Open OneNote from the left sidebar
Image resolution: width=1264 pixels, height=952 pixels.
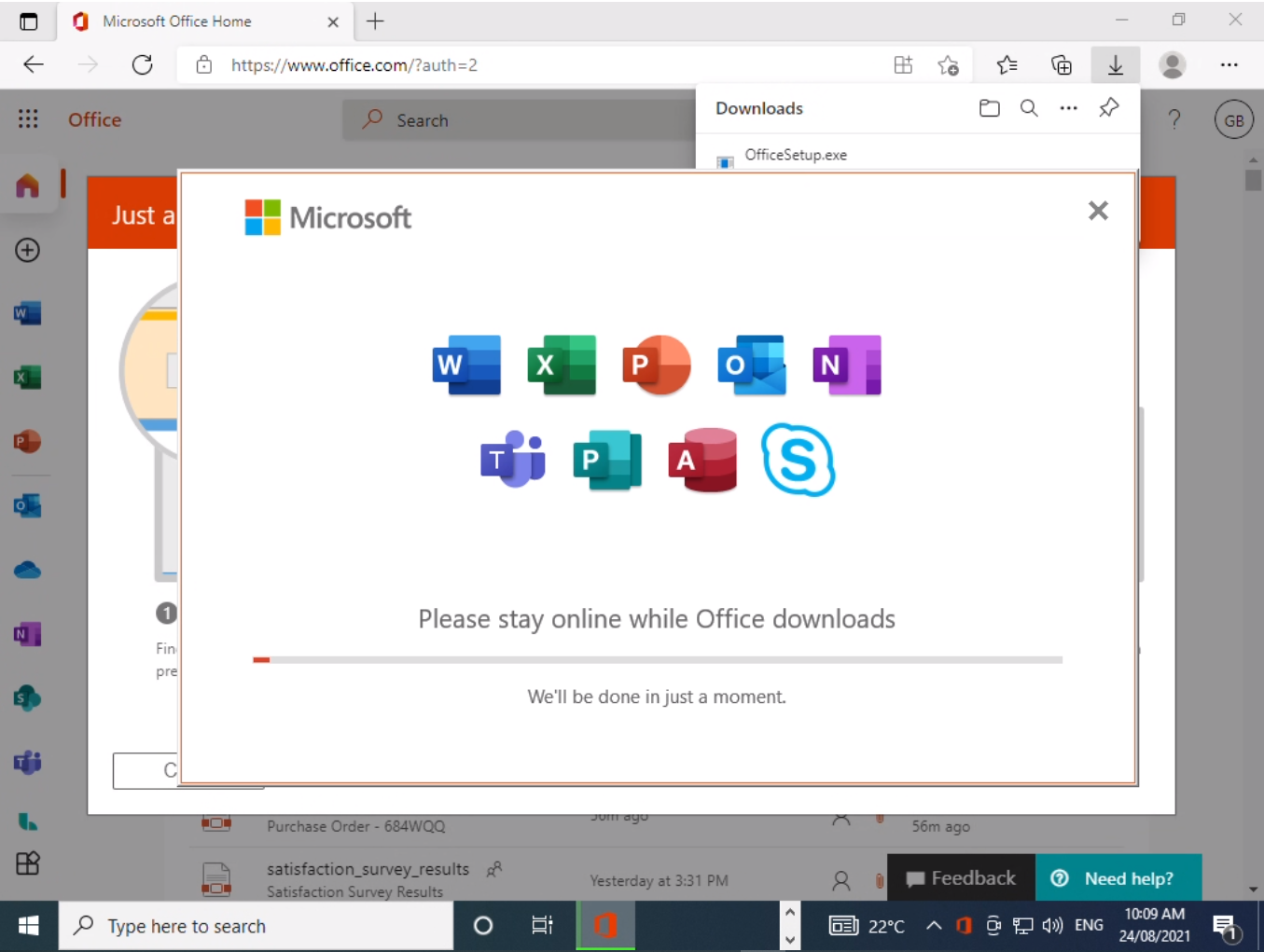click(x=27, y=634)
